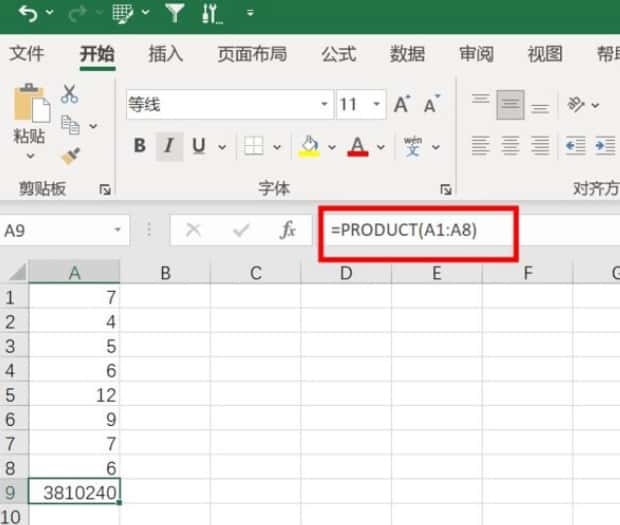620x525 pixels.
Task: Click the Insert Function fx icon
Action: (288, 231)
